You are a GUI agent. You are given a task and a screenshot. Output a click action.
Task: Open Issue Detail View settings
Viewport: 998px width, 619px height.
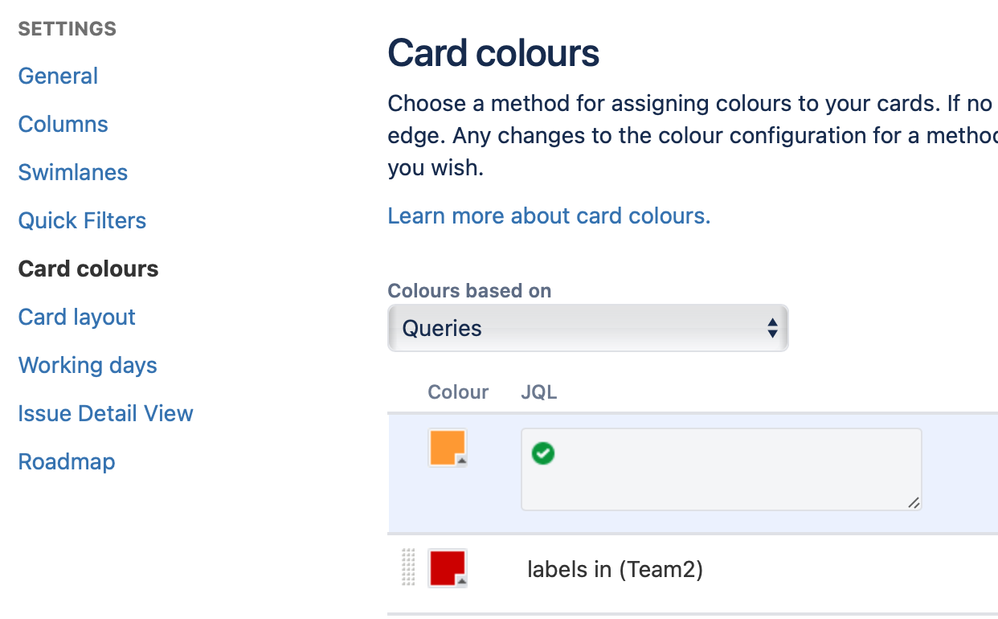106,413
